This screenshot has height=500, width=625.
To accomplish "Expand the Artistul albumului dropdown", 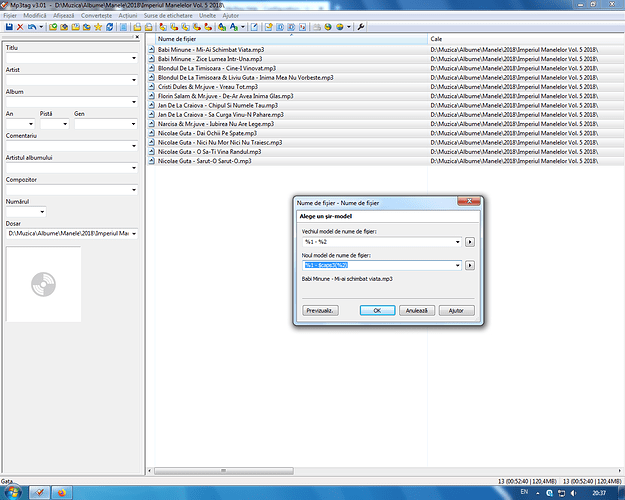I will (134, 168).
